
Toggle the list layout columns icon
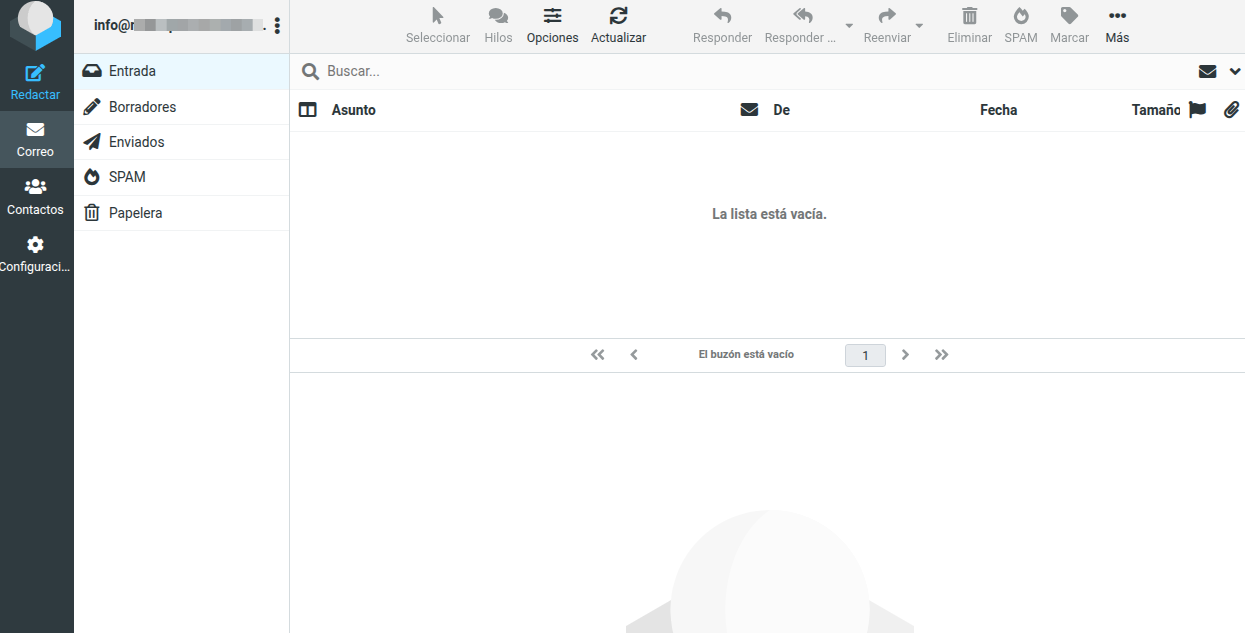(x=308, y=110)
